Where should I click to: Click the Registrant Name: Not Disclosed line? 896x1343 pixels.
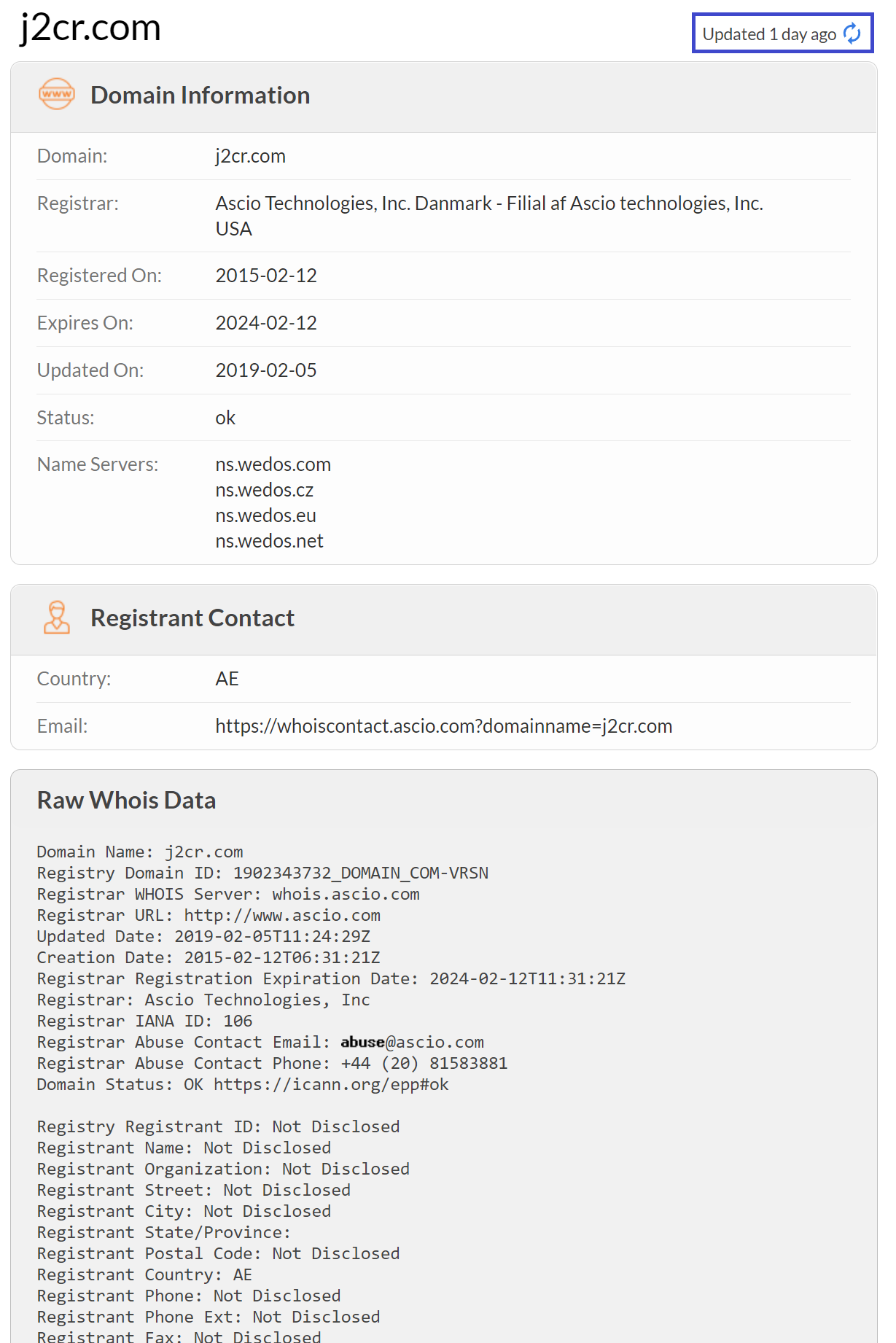184,1148
